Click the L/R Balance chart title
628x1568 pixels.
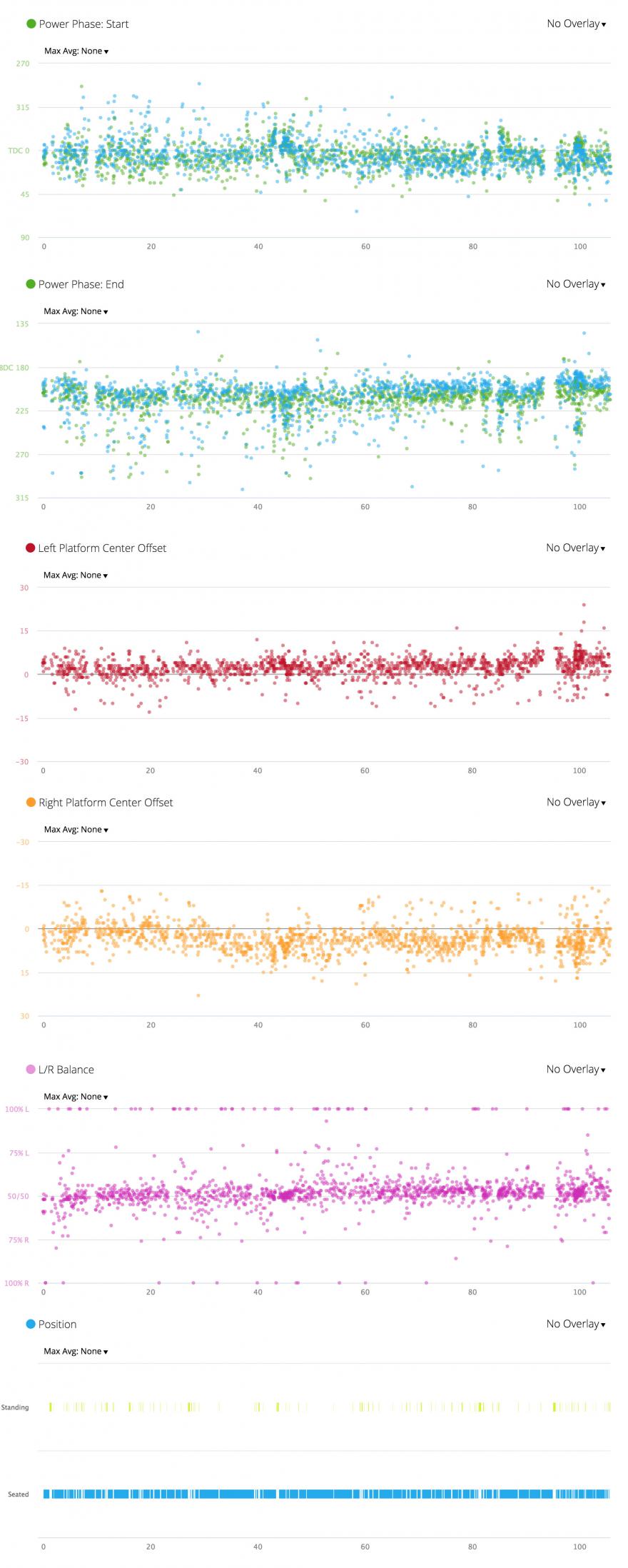click(66, 1070)
